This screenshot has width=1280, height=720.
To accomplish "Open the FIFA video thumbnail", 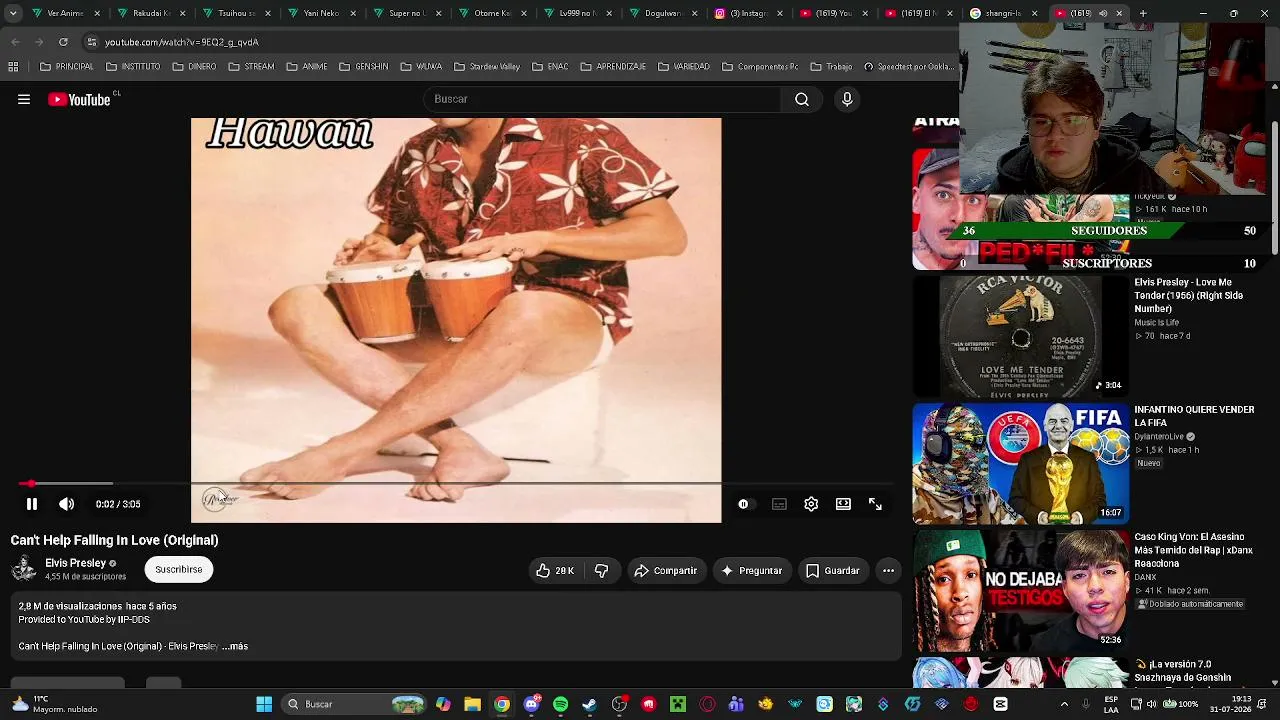I will click(1020, 464).
